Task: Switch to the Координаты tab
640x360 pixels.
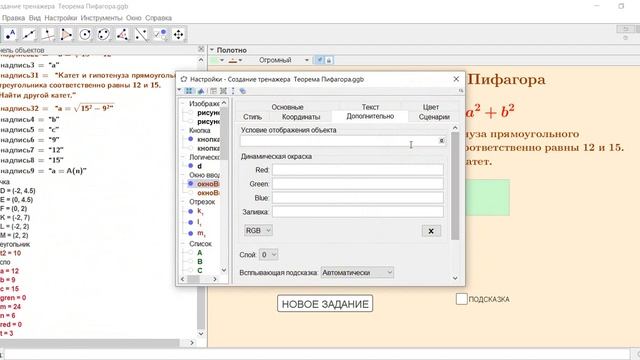Action: [301, 117]
